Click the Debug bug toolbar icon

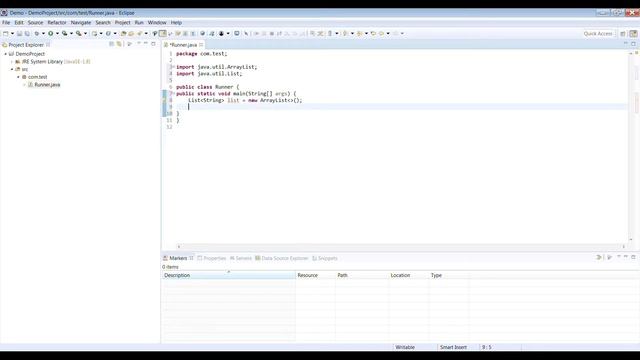tap(37, 33)
